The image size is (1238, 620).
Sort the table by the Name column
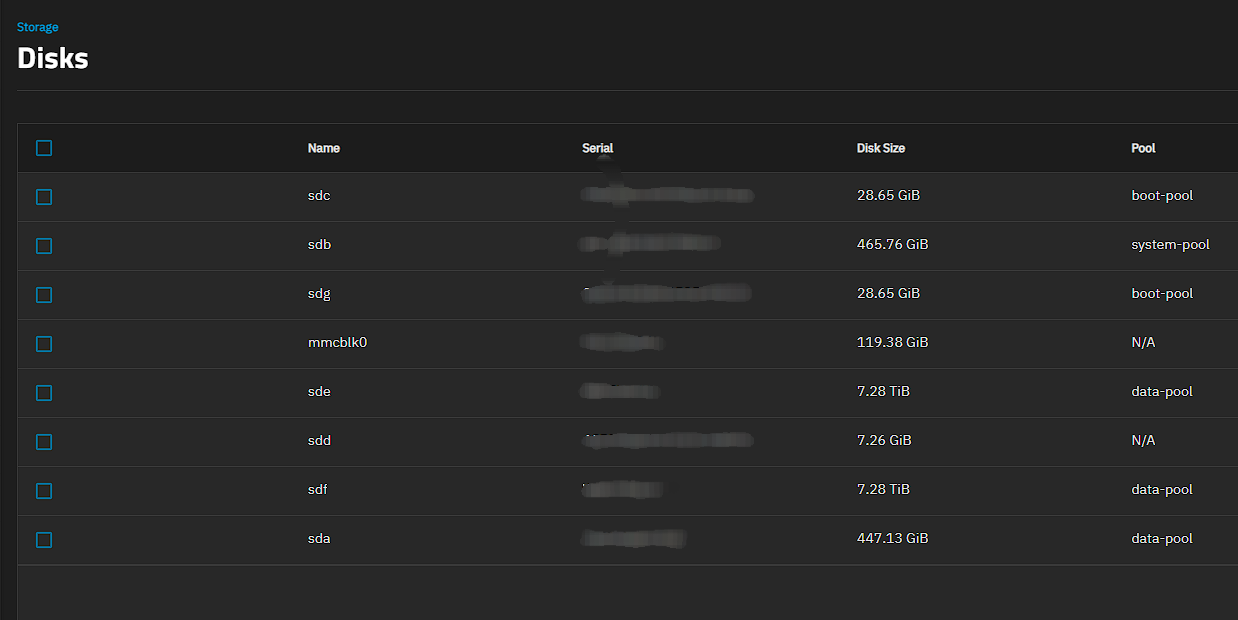pyautogui.click(x=323, y=147)
